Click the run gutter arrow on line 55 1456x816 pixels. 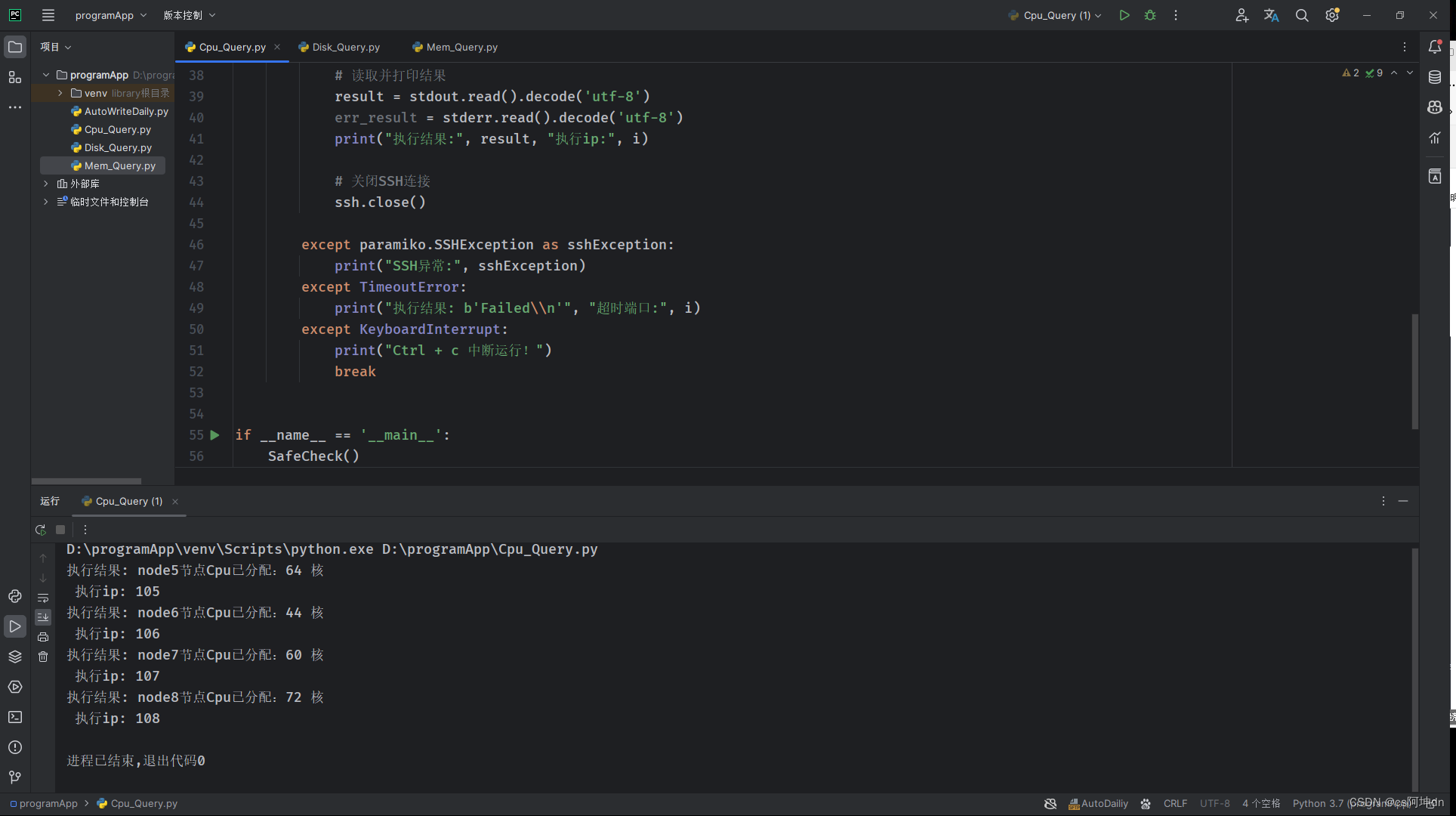215,435
